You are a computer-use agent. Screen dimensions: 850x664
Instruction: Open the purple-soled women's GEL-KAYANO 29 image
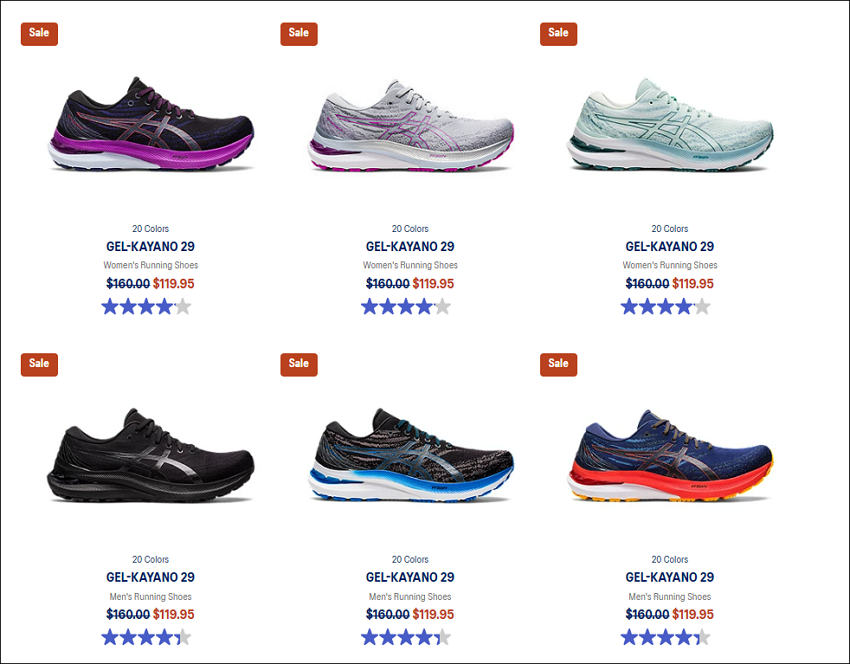point(151,124)
